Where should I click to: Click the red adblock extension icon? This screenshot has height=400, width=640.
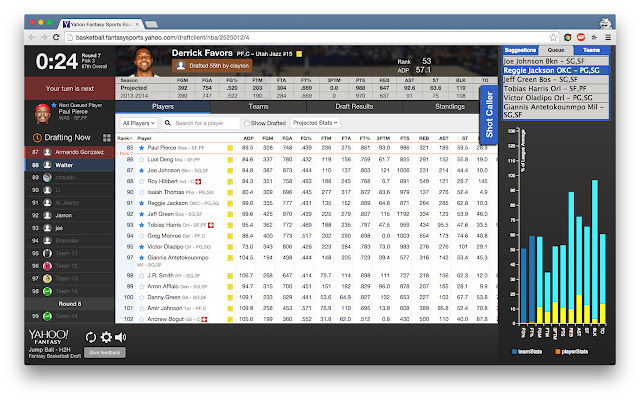[x=581, y=38]
